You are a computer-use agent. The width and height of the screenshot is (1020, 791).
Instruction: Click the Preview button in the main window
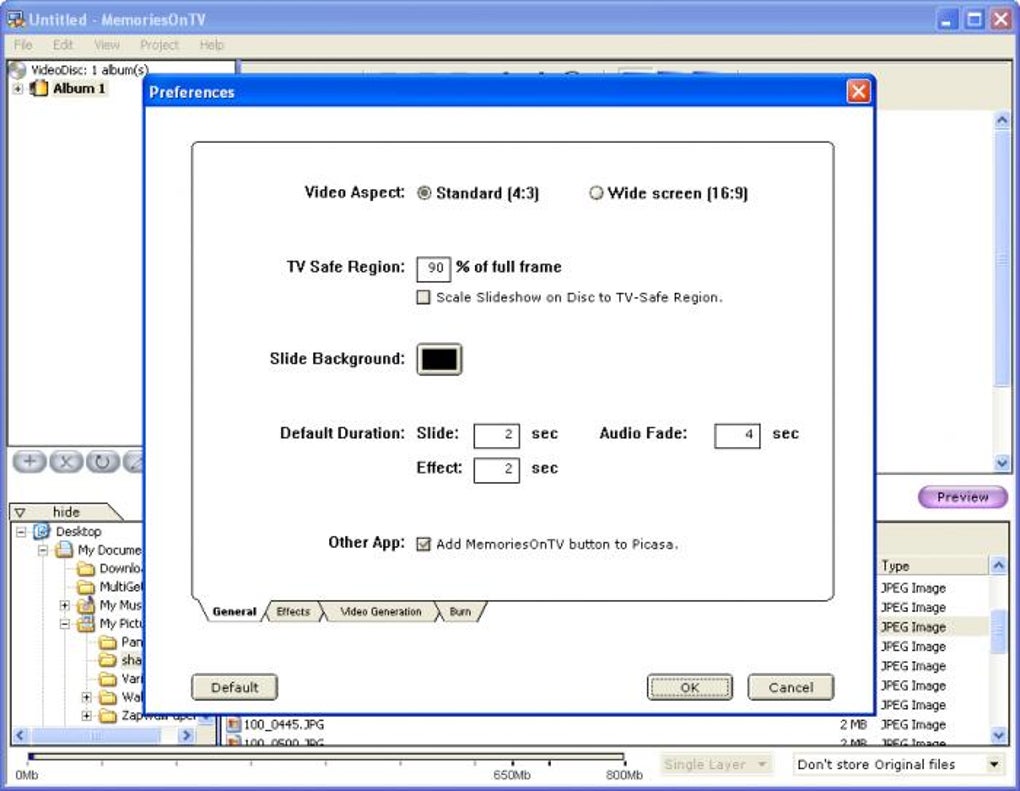point(963,497)
